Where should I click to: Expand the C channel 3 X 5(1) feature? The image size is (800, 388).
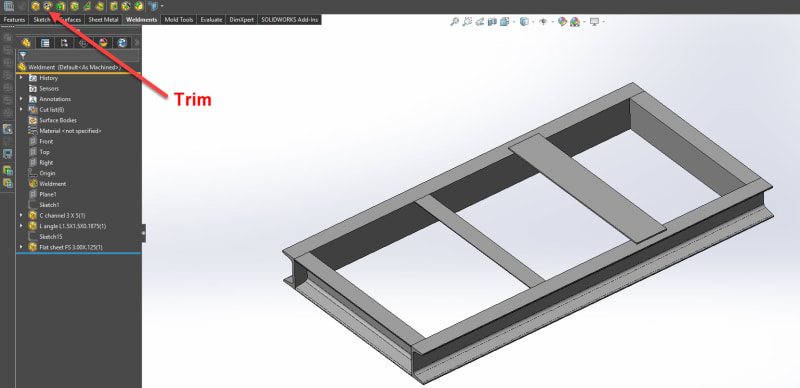[21, 215]
